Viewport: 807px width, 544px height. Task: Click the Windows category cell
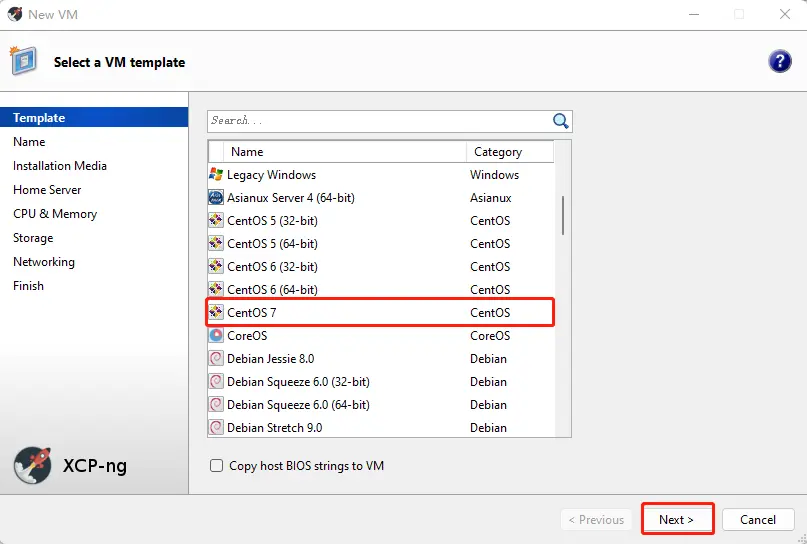click(x=495, y=175)
